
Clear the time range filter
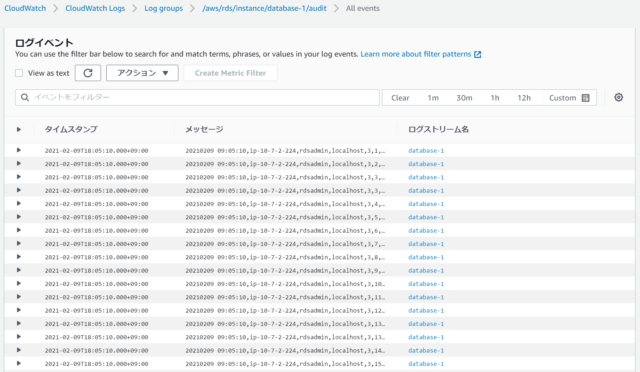tap(400, 98)
